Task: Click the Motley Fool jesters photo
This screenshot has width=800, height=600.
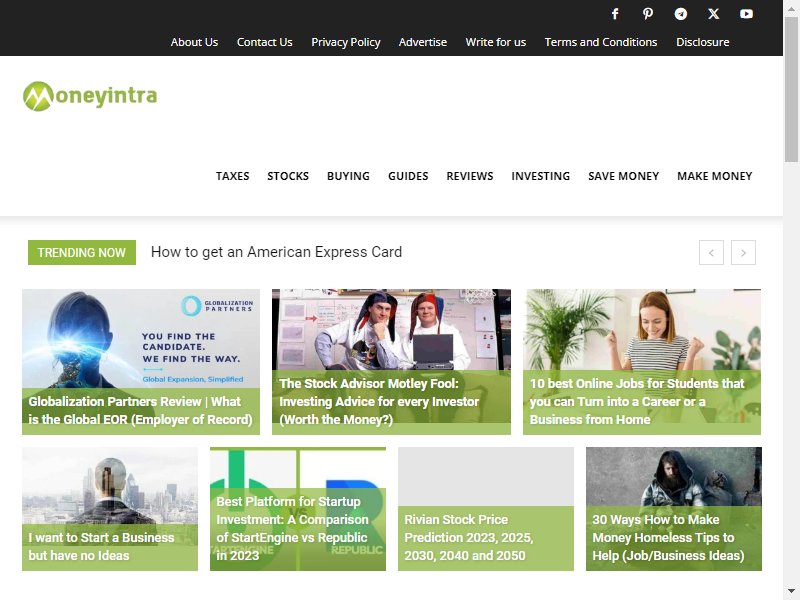Action: coord(391,330)
